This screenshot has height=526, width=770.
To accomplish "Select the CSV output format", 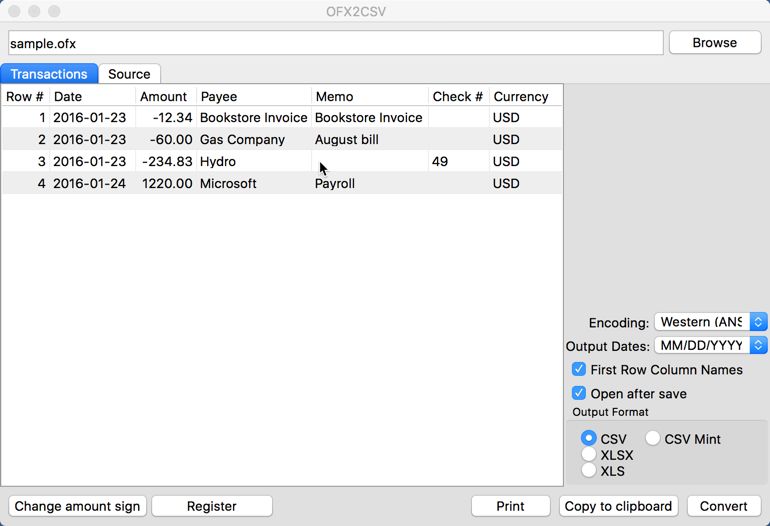I will pyautogui.click(x=588, y=438).
